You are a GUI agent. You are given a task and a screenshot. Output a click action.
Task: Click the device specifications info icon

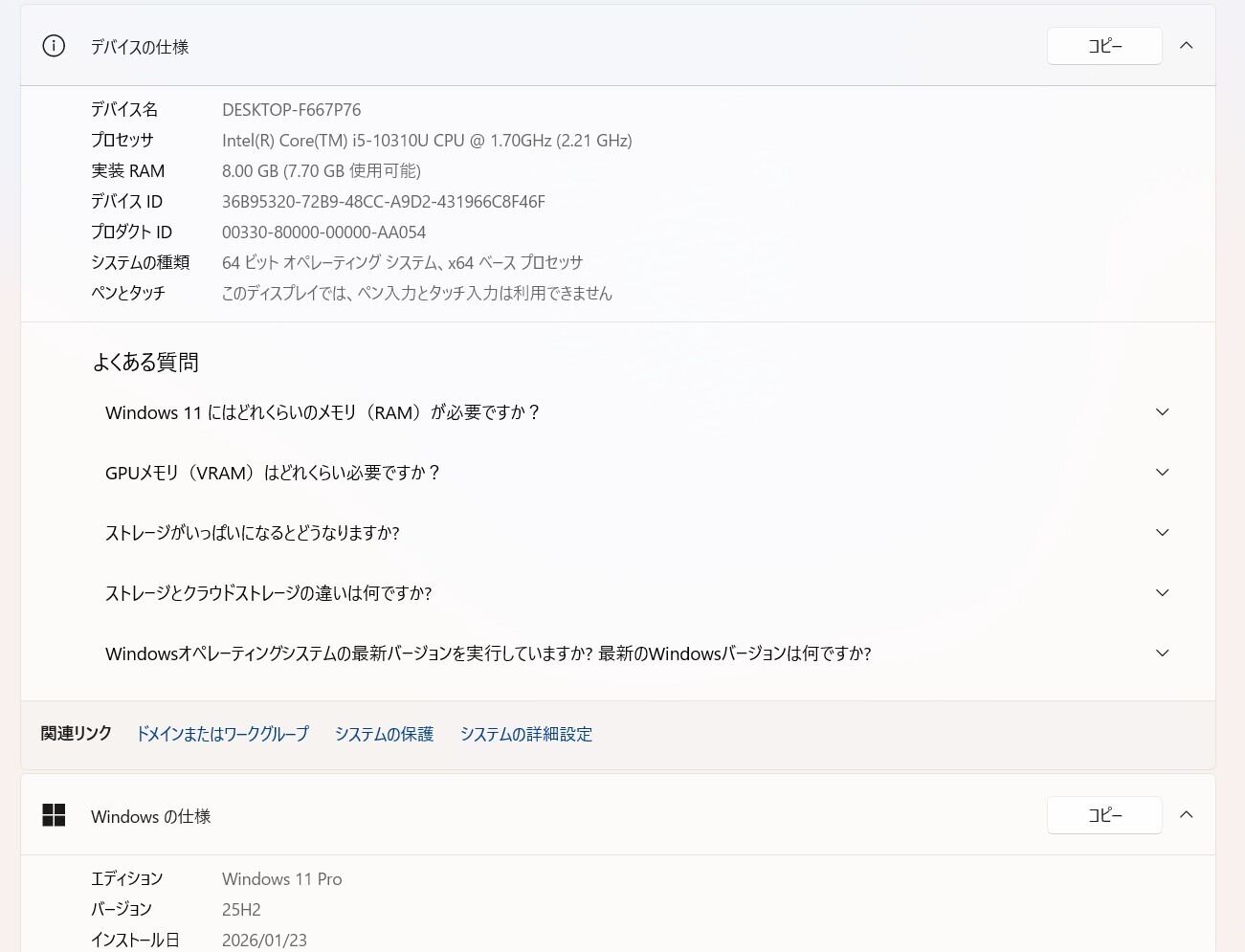point(54,46)
